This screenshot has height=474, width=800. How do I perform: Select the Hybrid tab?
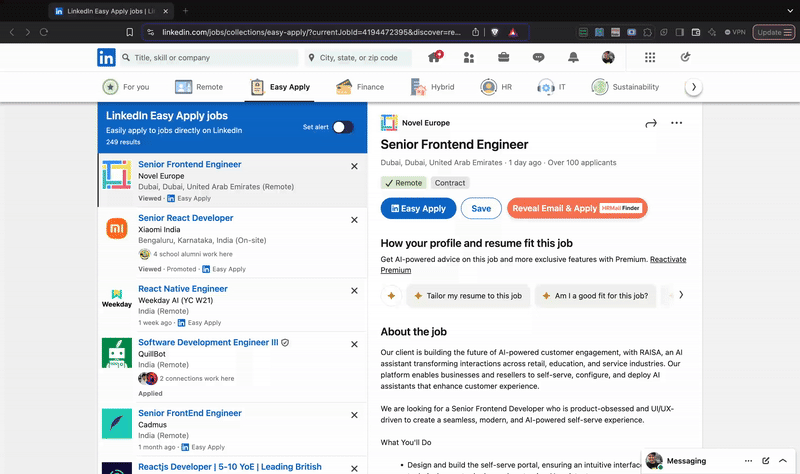[432, 87]
